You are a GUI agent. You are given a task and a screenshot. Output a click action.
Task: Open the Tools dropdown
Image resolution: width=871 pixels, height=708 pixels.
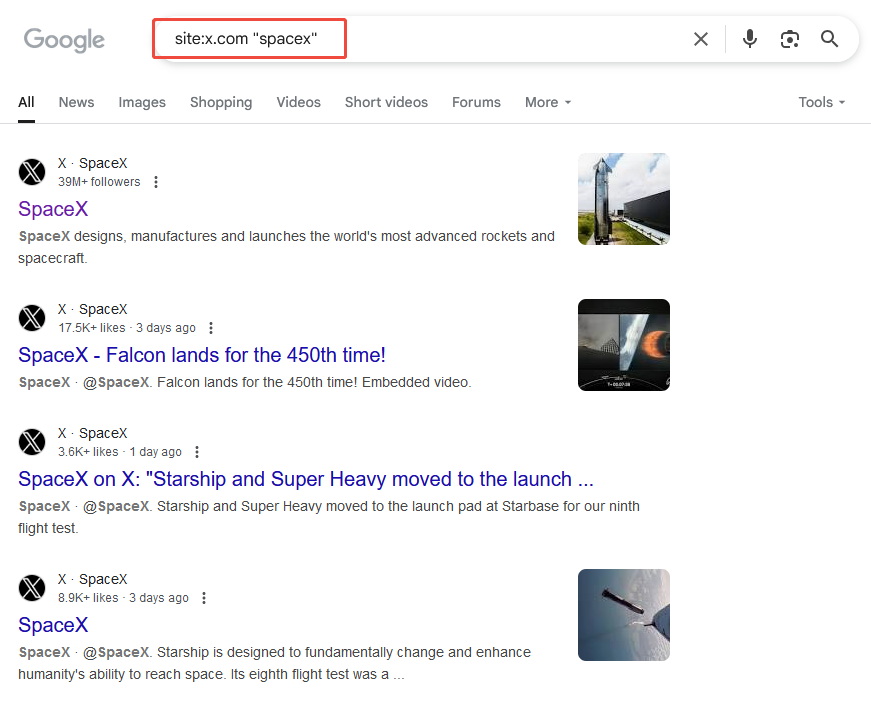tap(822, 102)
